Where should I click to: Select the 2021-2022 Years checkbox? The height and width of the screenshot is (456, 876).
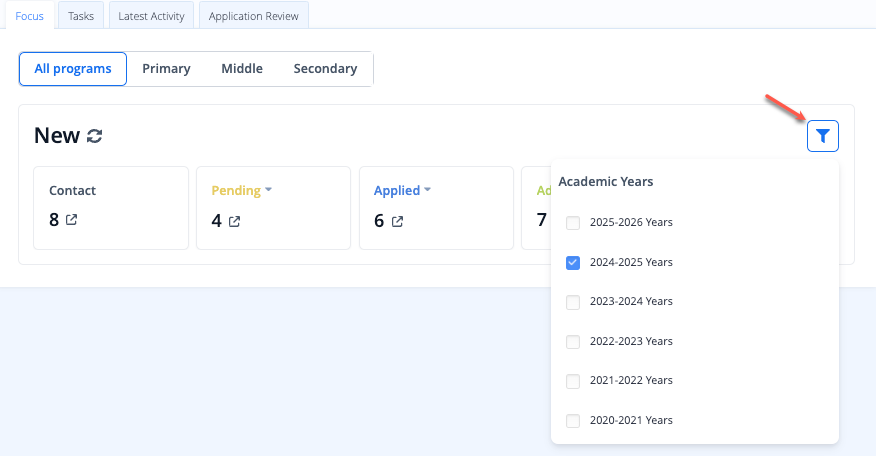point(573,381)
